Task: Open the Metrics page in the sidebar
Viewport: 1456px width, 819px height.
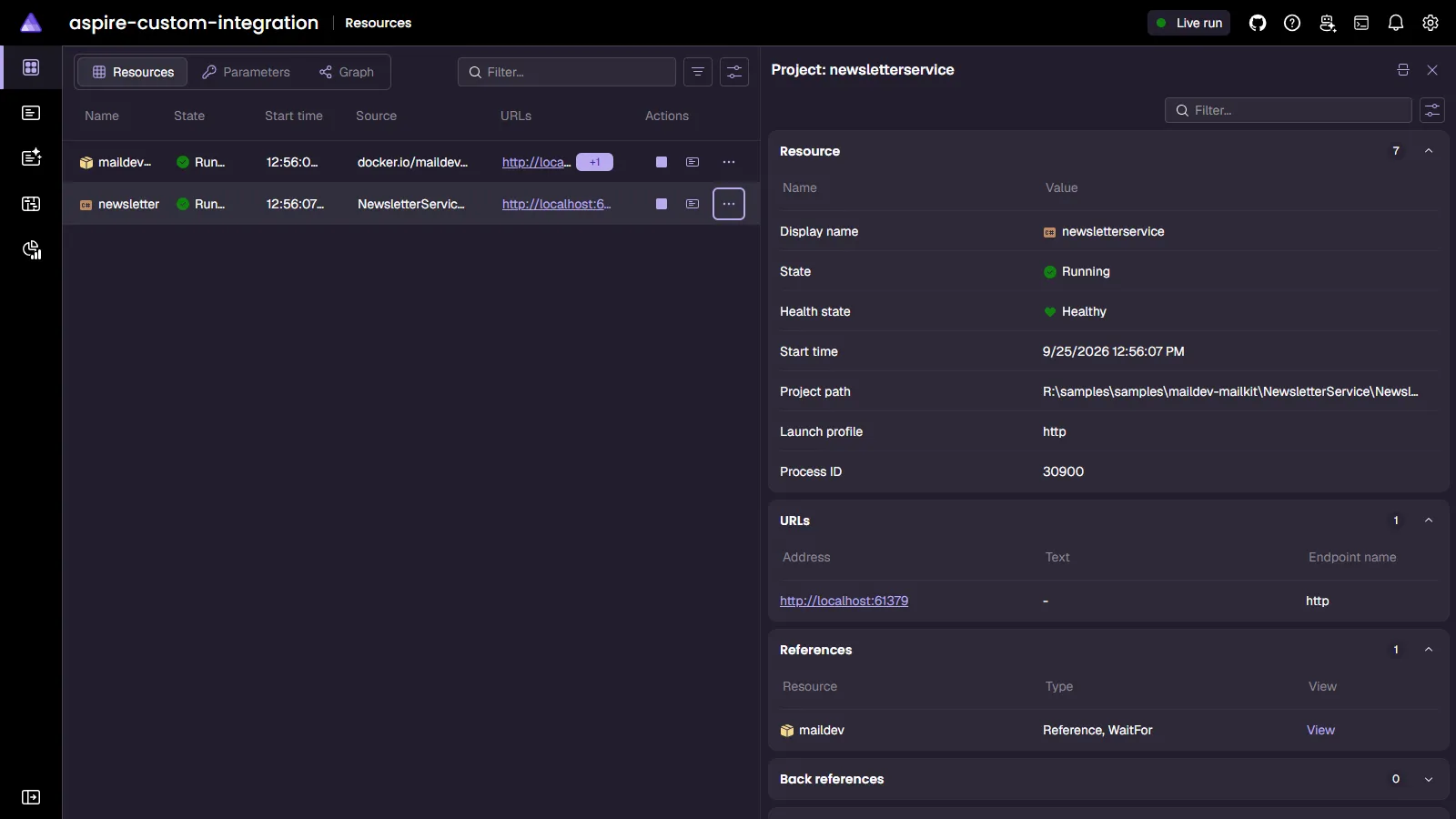Action: [31, 250]
